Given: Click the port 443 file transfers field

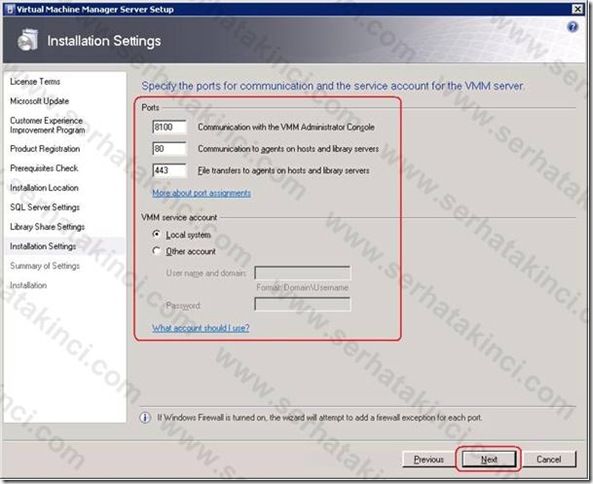Looking at the screenshot, I should point(169,171).
